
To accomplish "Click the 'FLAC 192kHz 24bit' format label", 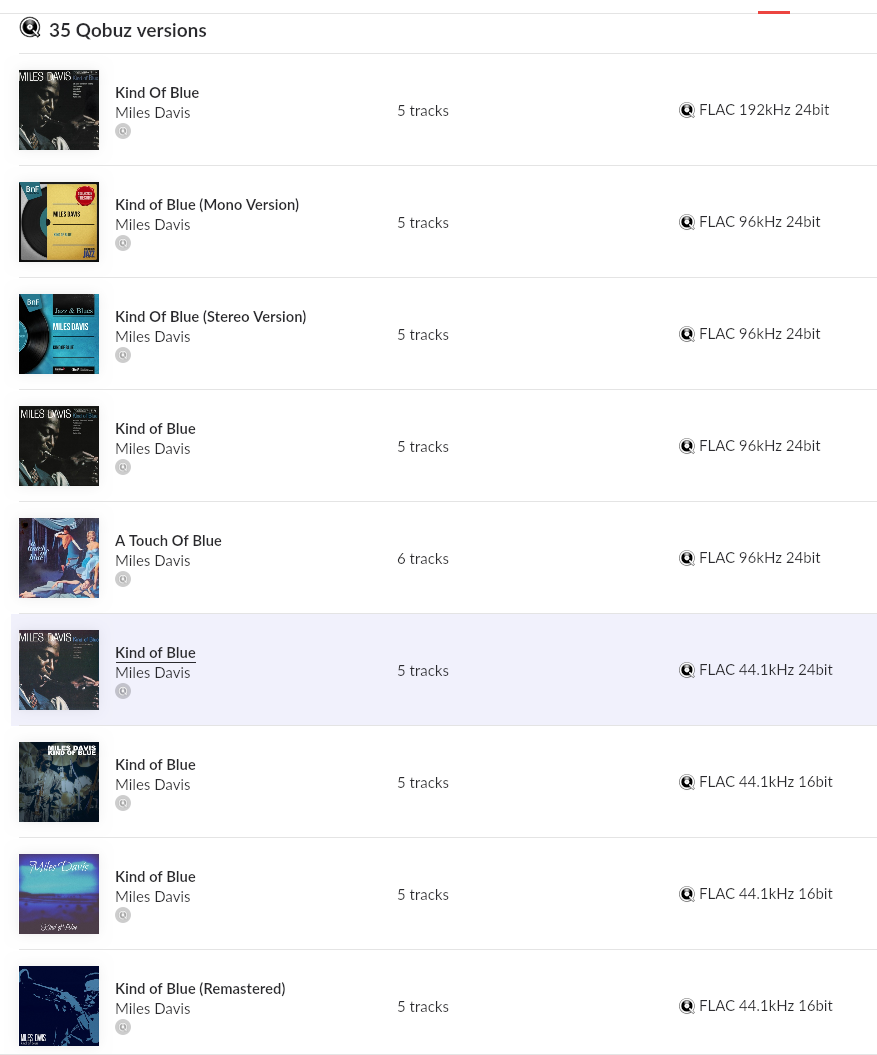I will point(764,110).
